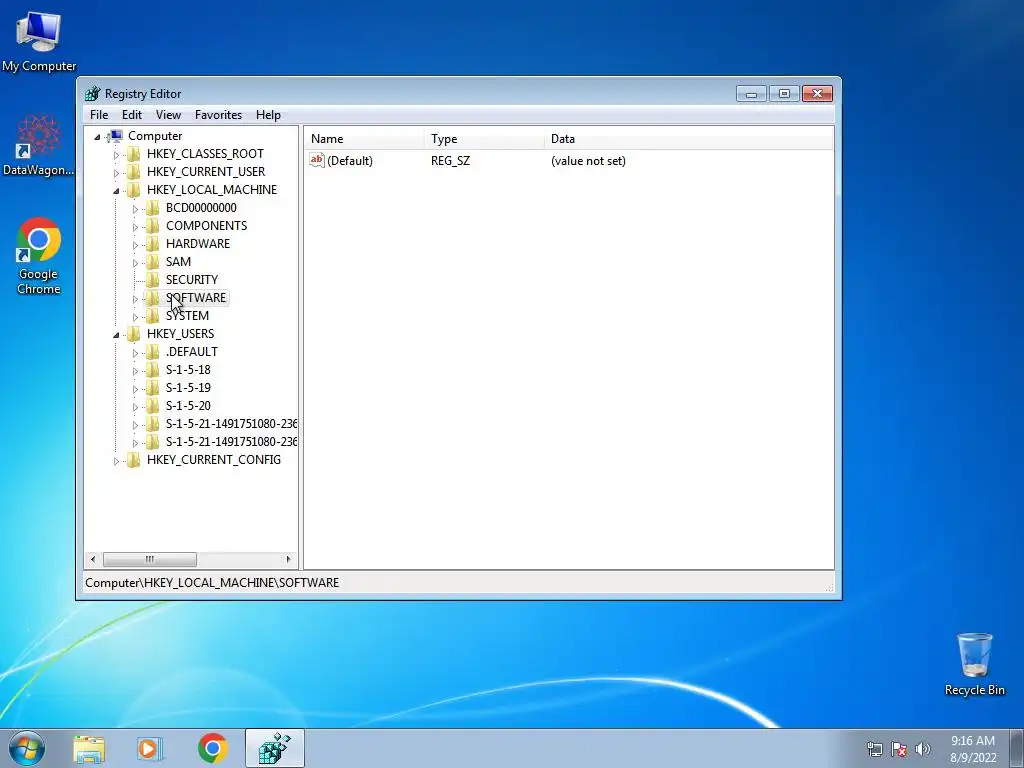
Task: Open the Windows Start menu
Action: [27, 748]
